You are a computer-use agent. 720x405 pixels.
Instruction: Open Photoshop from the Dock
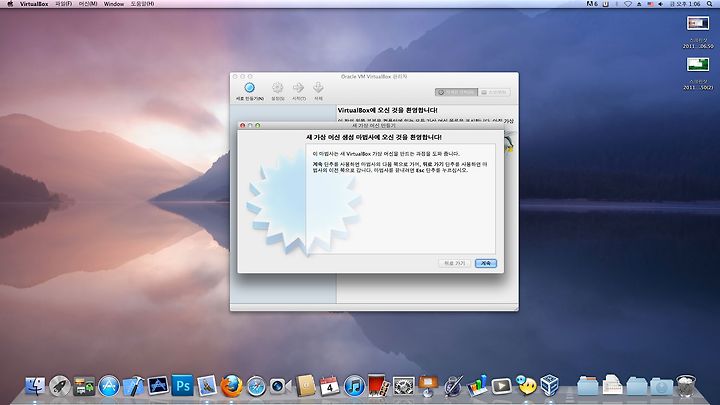(182, 385)
